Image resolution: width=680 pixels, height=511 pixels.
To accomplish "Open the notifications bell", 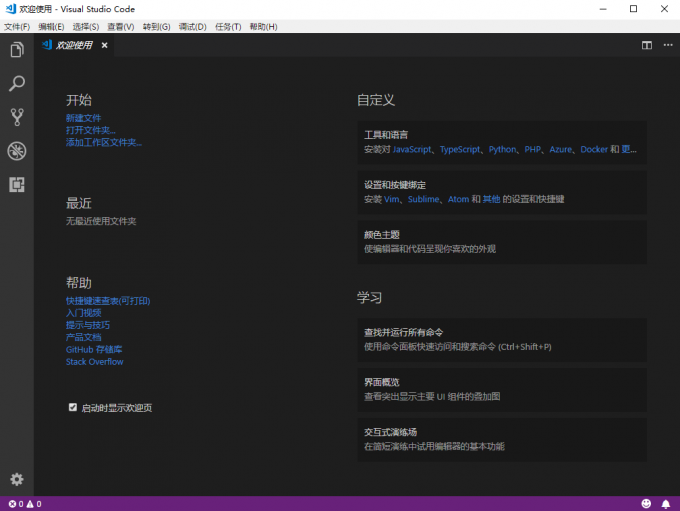I will click(666, 504).
